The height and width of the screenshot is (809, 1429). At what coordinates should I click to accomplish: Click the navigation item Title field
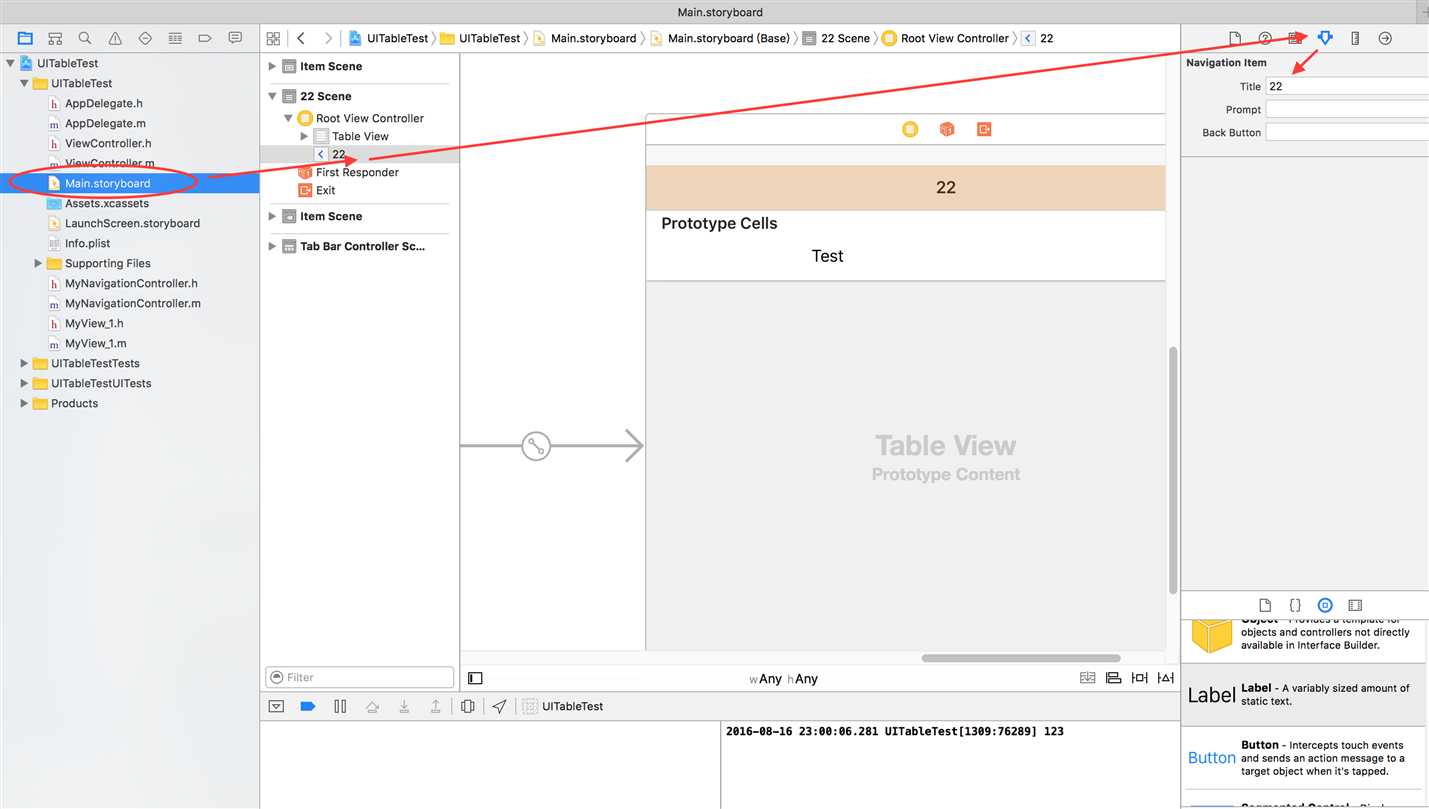point(1347,86)
